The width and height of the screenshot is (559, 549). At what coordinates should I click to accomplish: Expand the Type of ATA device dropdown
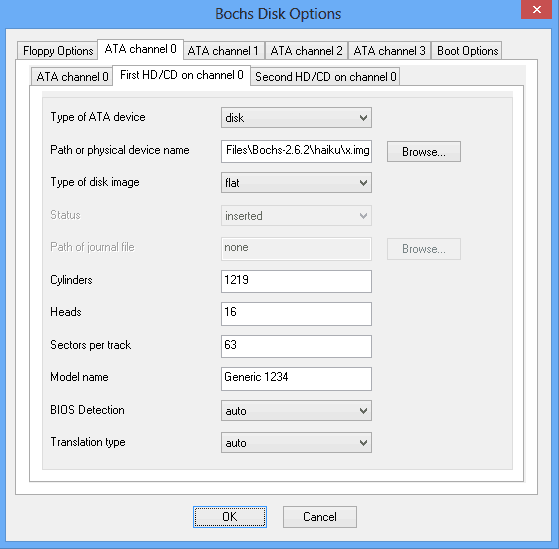coord(296,118)
